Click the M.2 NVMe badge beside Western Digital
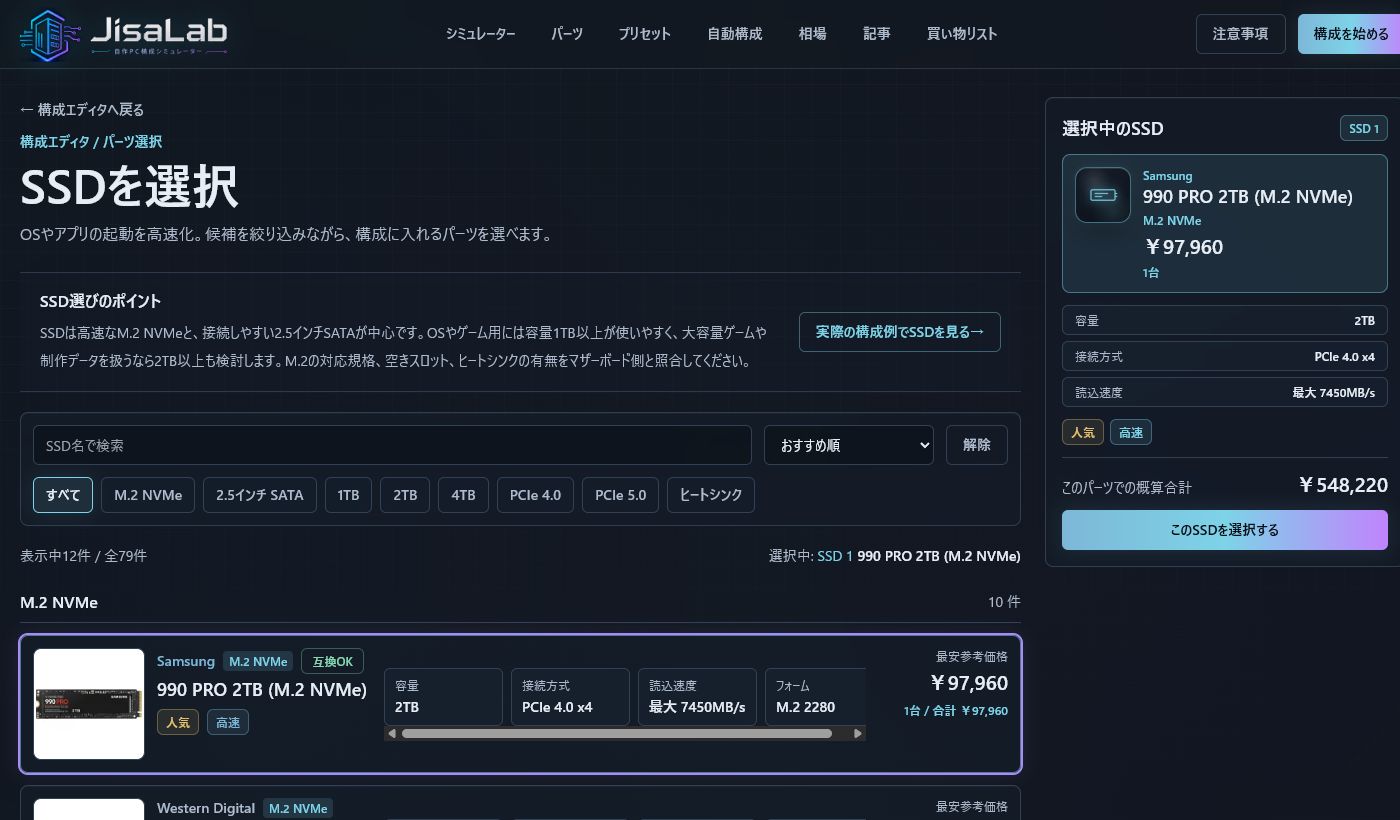 coord(298,808)
